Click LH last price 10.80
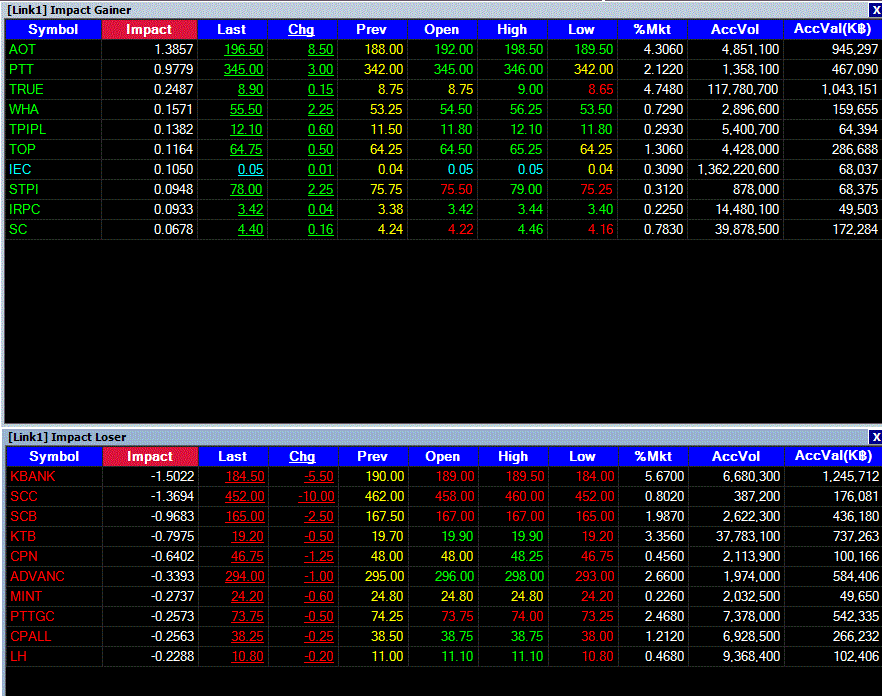This screenshot has width=882, height=696. pos(248,656)
